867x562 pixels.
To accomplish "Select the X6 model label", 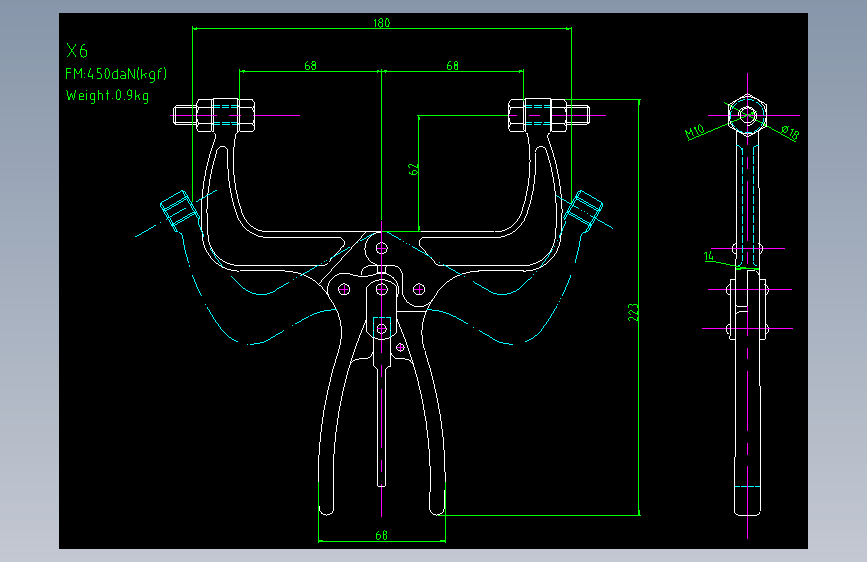I will 77,51.
